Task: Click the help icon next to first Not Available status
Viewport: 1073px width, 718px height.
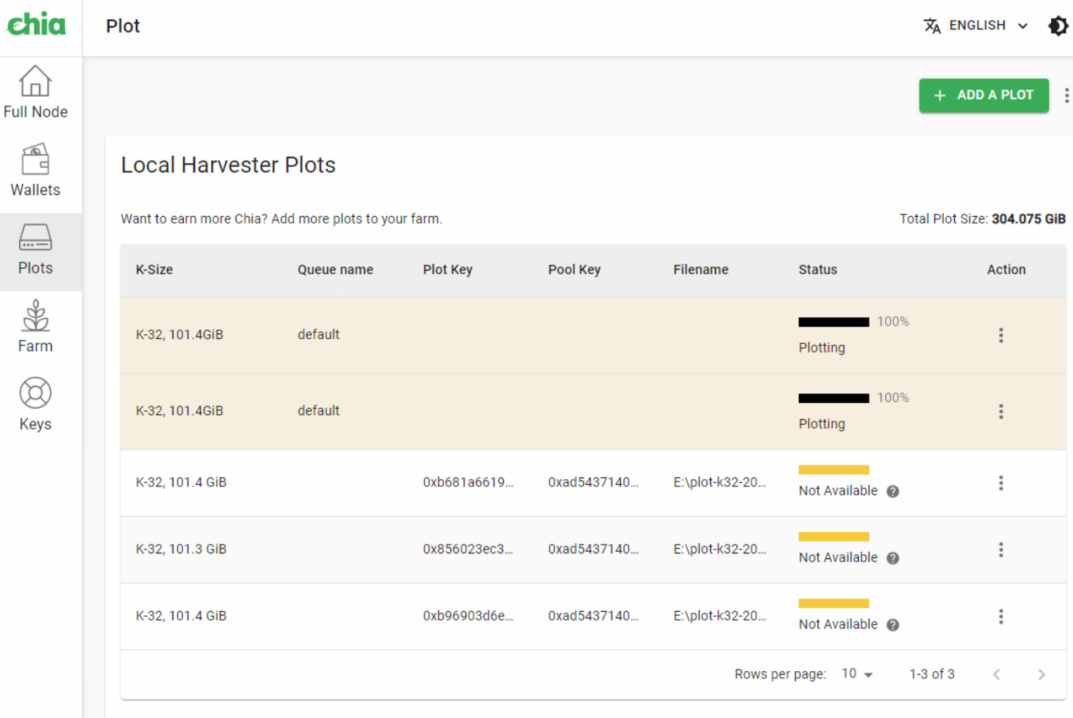Action: pos(892,491)
